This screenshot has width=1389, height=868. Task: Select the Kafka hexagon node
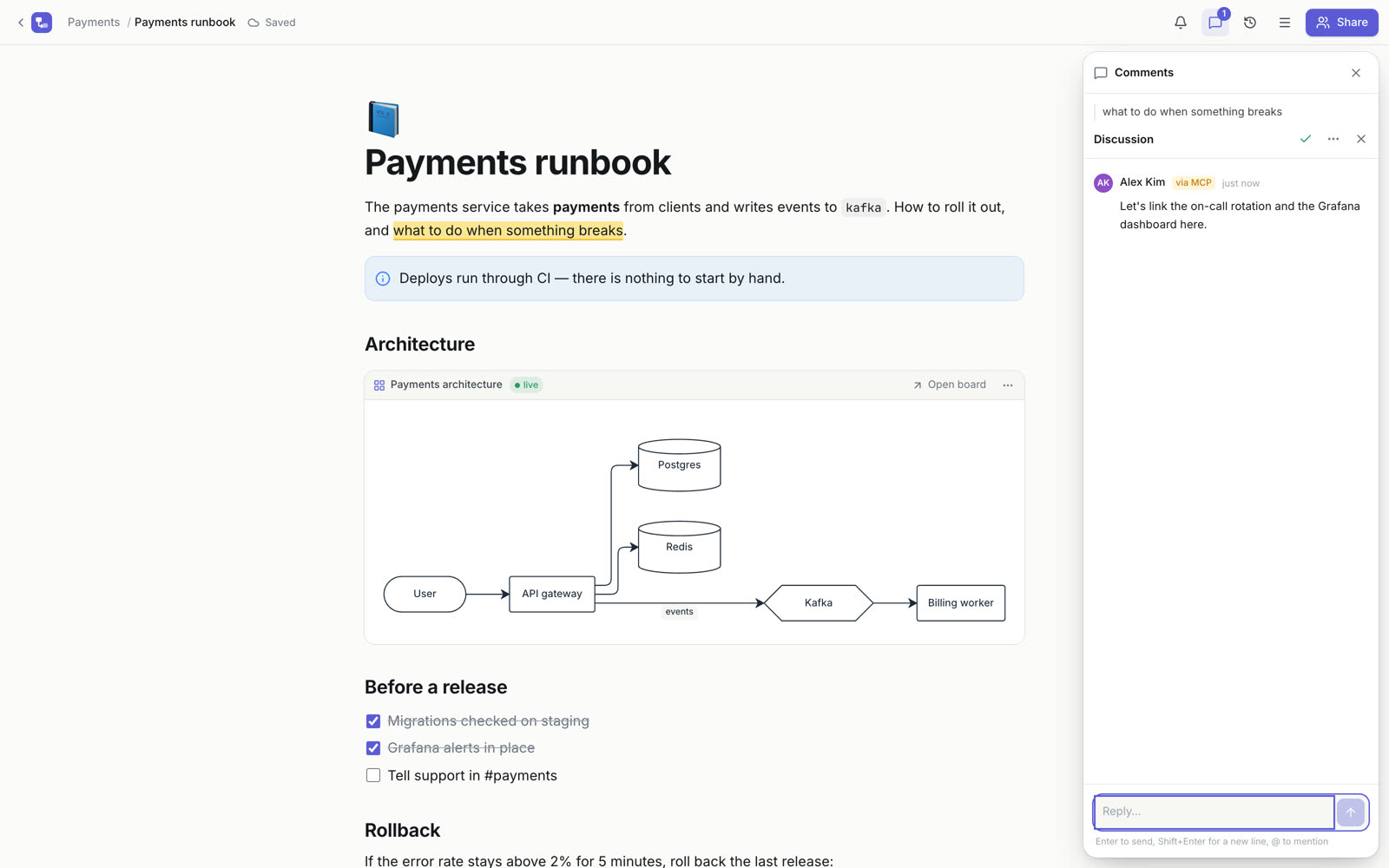click(x=819, y=602)
